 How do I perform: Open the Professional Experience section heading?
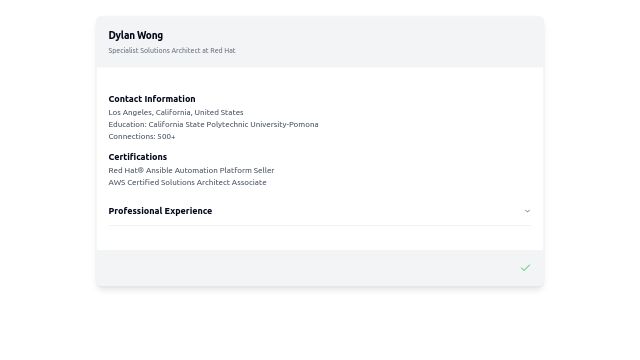tap(160, 211)
